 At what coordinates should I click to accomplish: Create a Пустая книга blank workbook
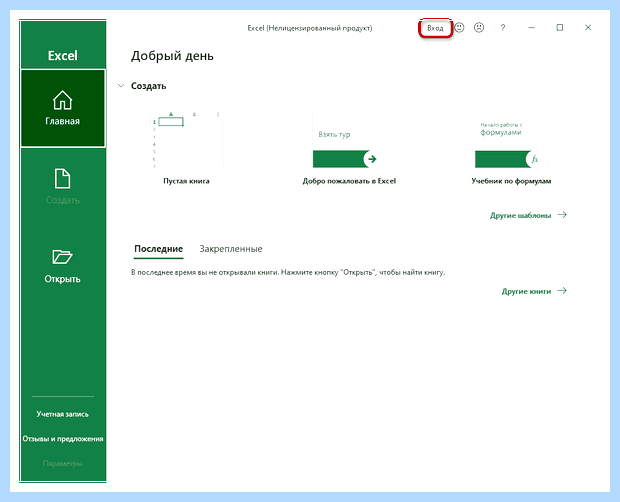pos(186,148)
